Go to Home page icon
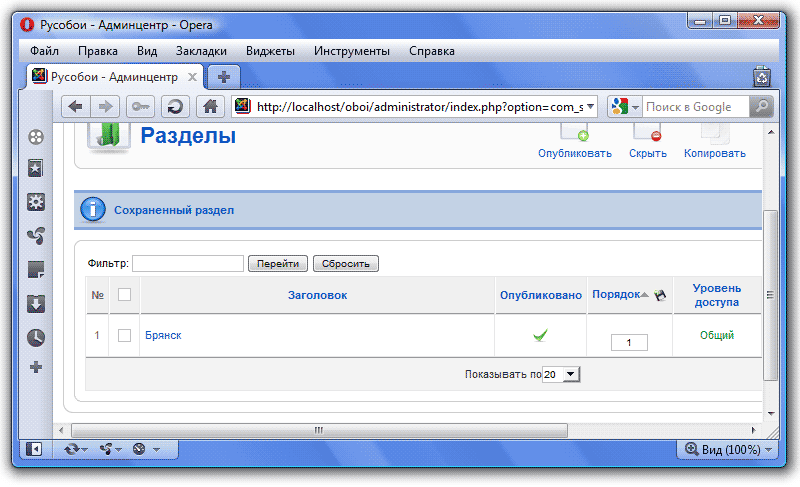 pyautogui.click(x=210, y=107)
